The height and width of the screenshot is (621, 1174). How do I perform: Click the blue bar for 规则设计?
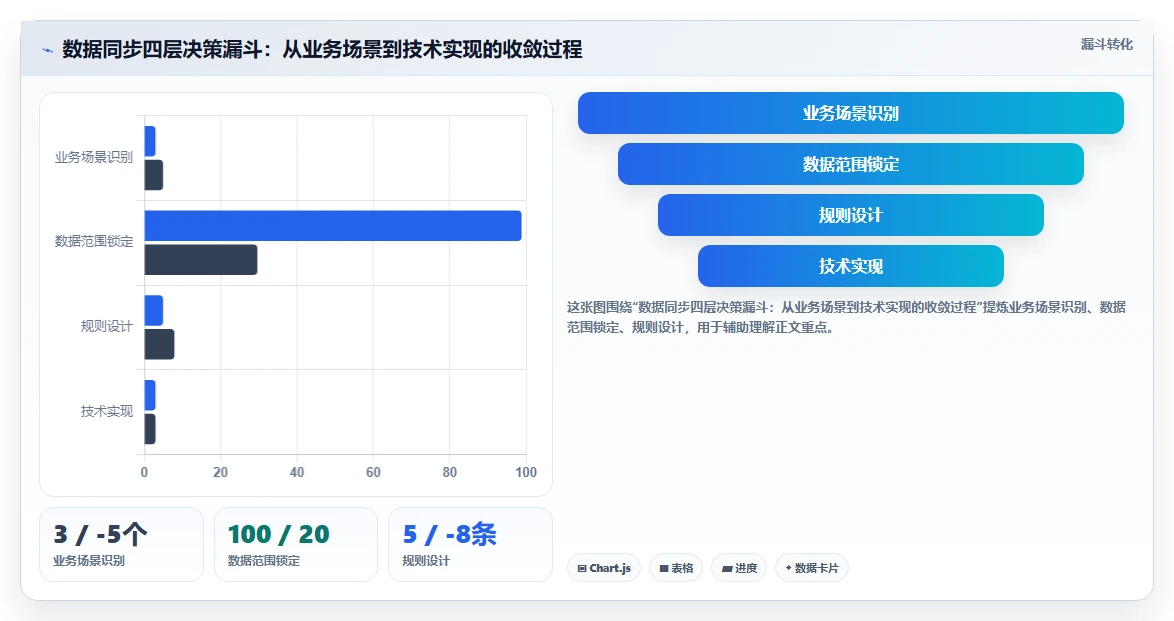click(153, 310)
